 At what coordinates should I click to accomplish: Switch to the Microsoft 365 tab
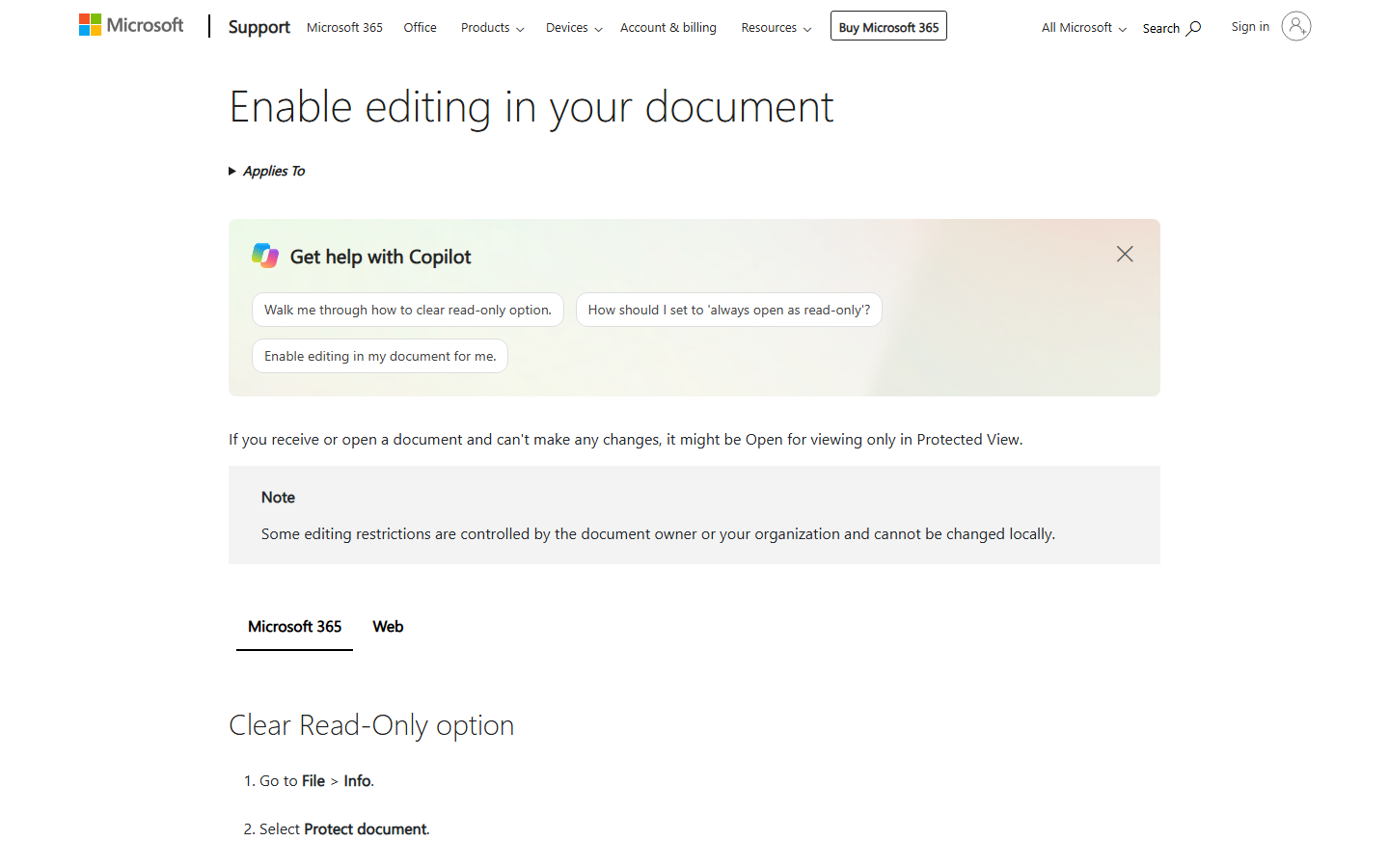(294, 627)
